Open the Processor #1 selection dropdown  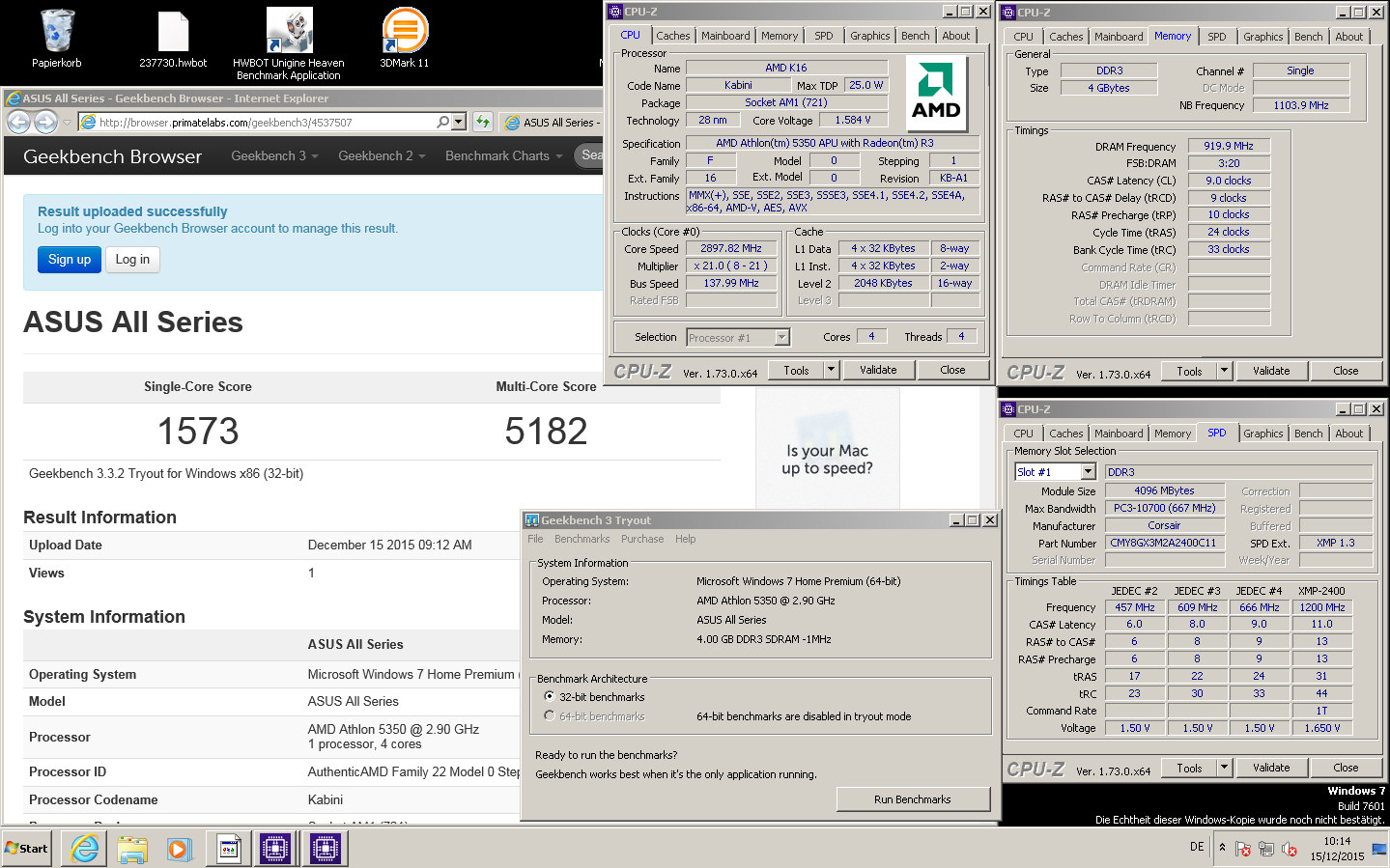coord(781,337)
